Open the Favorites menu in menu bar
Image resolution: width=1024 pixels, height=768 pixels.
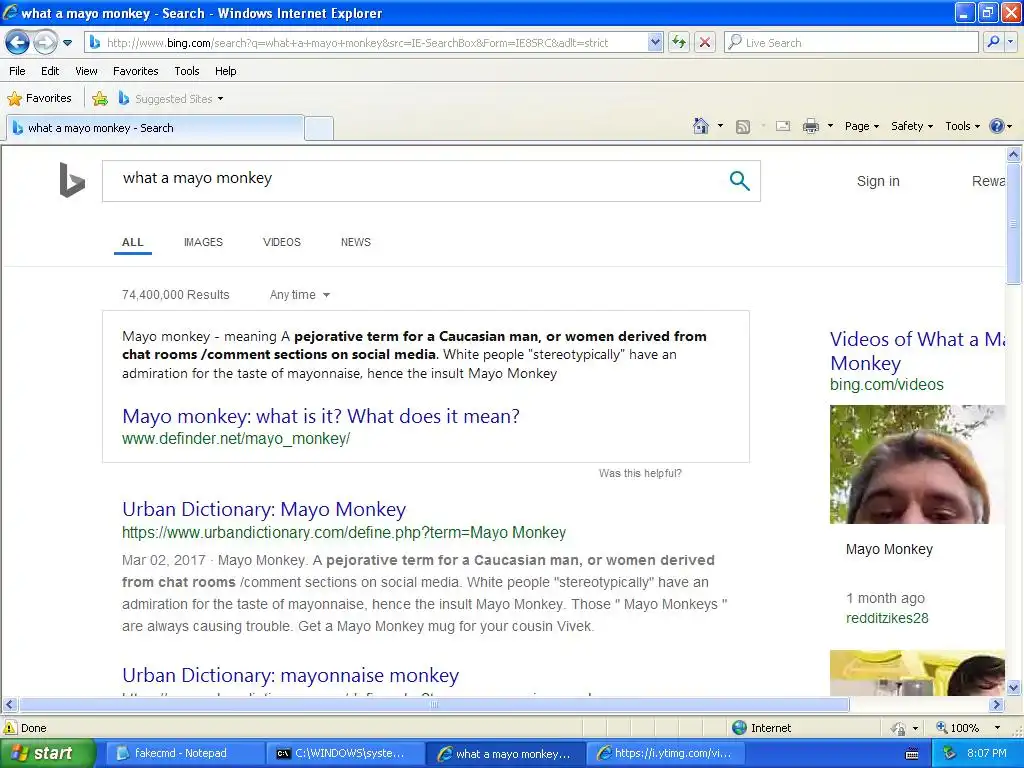pyautogui.click(x=135, y=71)
